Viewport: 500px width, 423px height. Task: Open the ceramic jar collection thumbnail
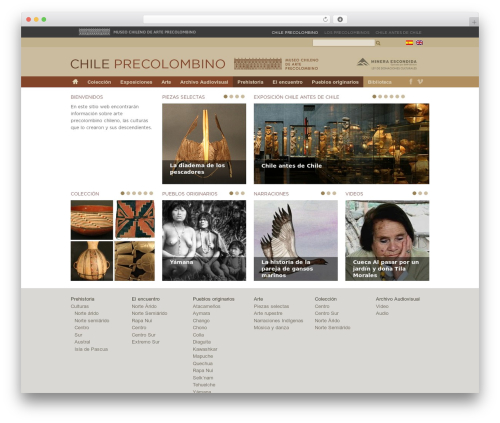[x=92, y=261]
